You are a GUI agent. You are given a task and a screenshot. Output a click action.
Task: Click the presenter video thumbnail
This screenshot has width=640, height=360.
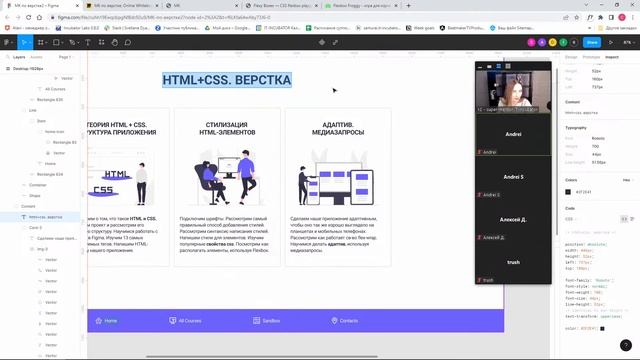point(513,92)
